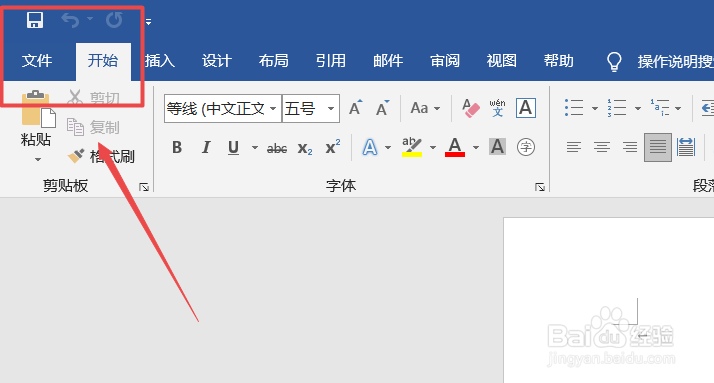This screenshot has height=383, width=714.
Task: Open the Multilevel List dropdown arrow
Action: 678,108
